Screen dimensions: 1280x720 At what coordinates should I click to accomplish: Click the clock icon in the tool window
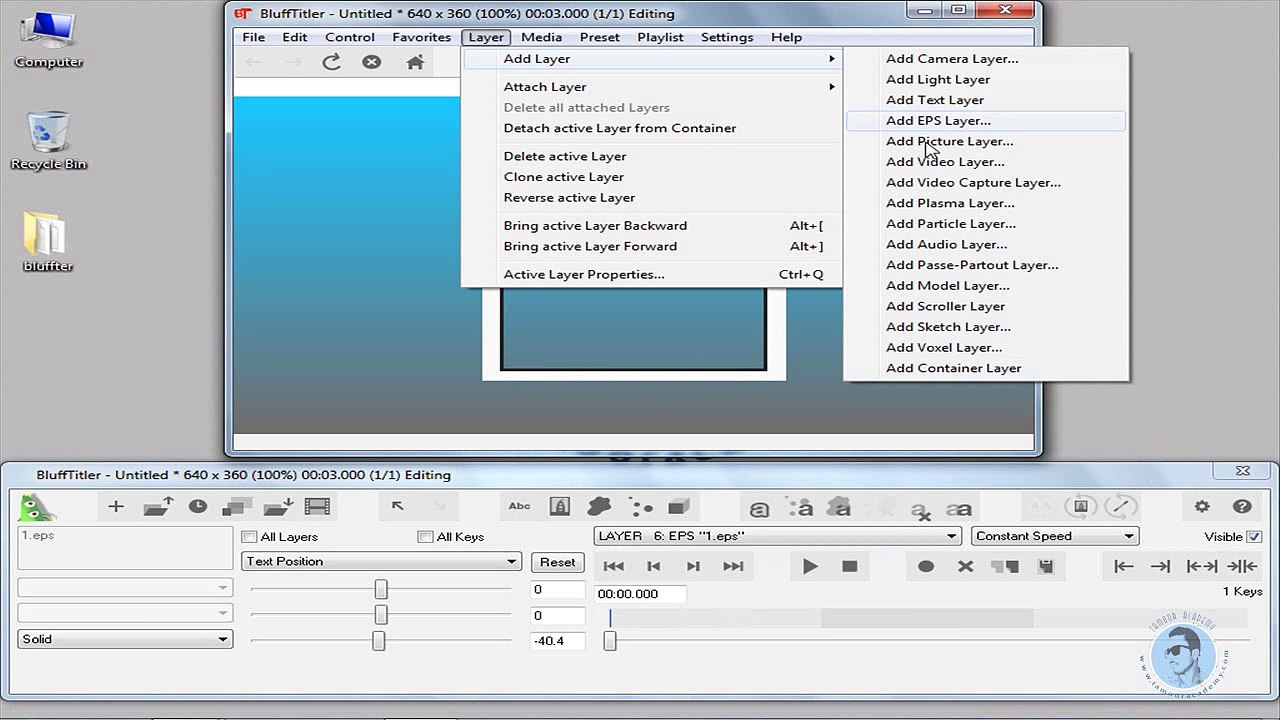[x=198, y=507]
